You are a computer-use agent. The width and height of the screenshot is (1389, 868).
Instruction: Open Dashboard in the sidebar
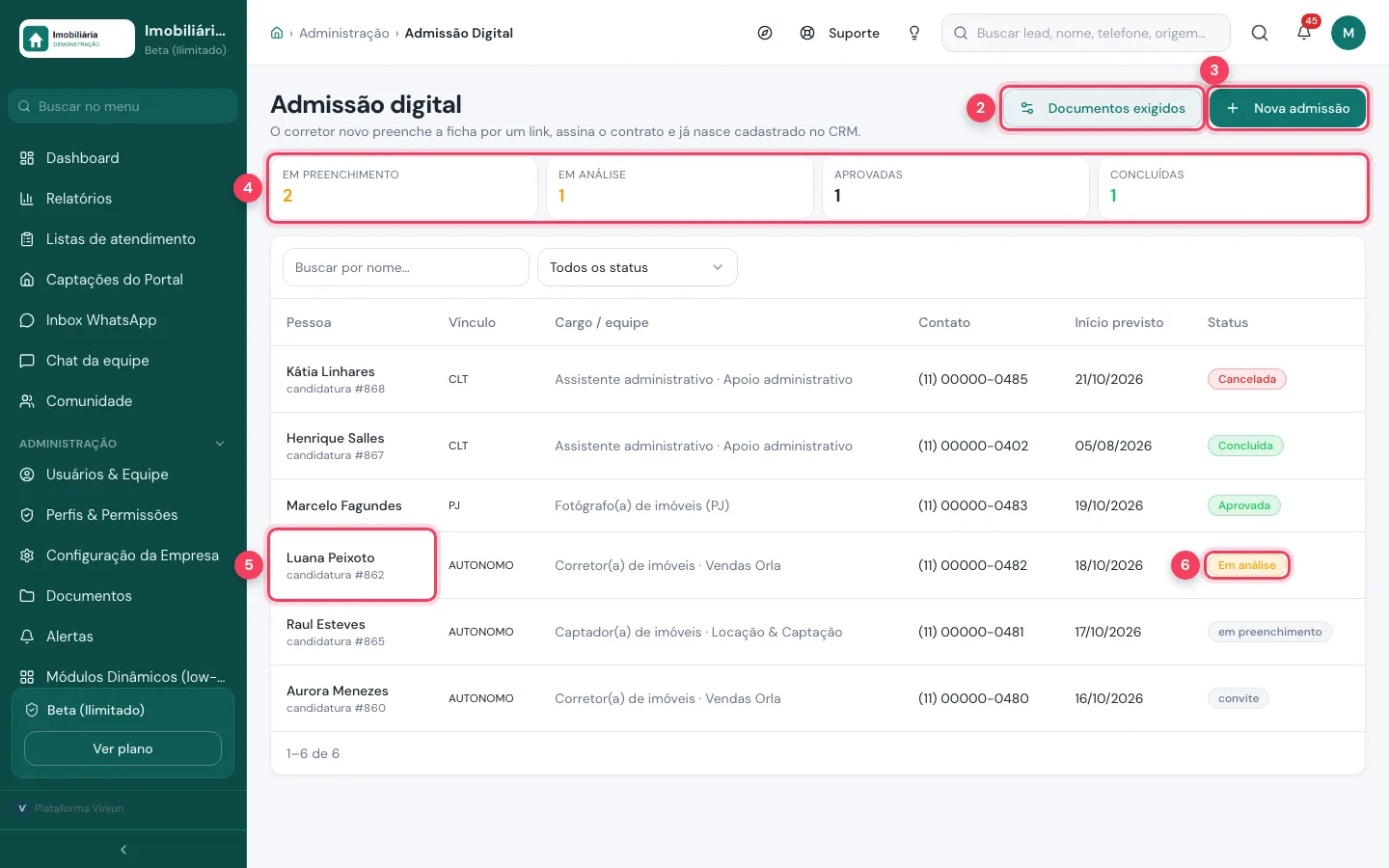coord(123,158)
